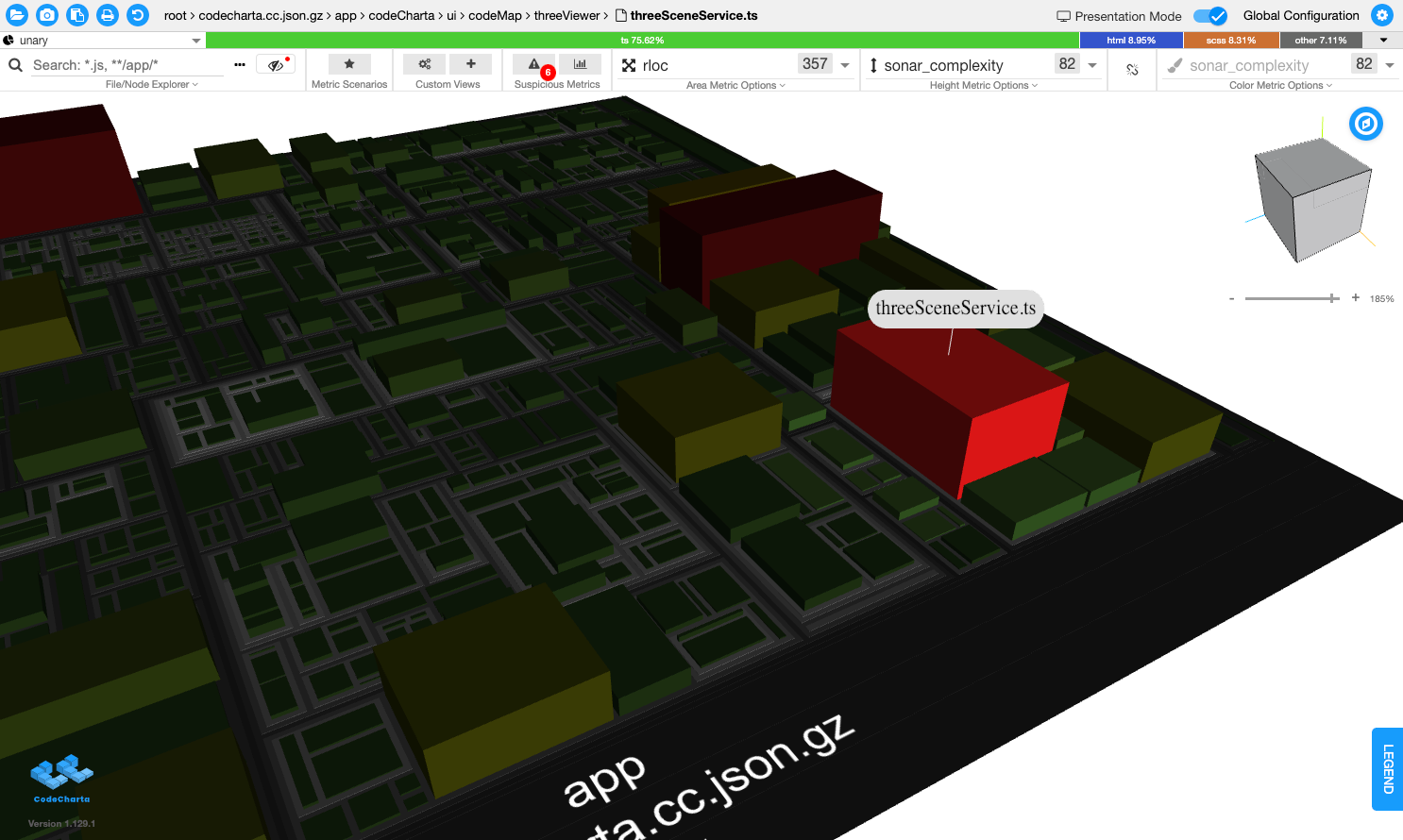Click ui in the breadcrumb path
The height and width of the screenshot is (840, 1403).
451,15
